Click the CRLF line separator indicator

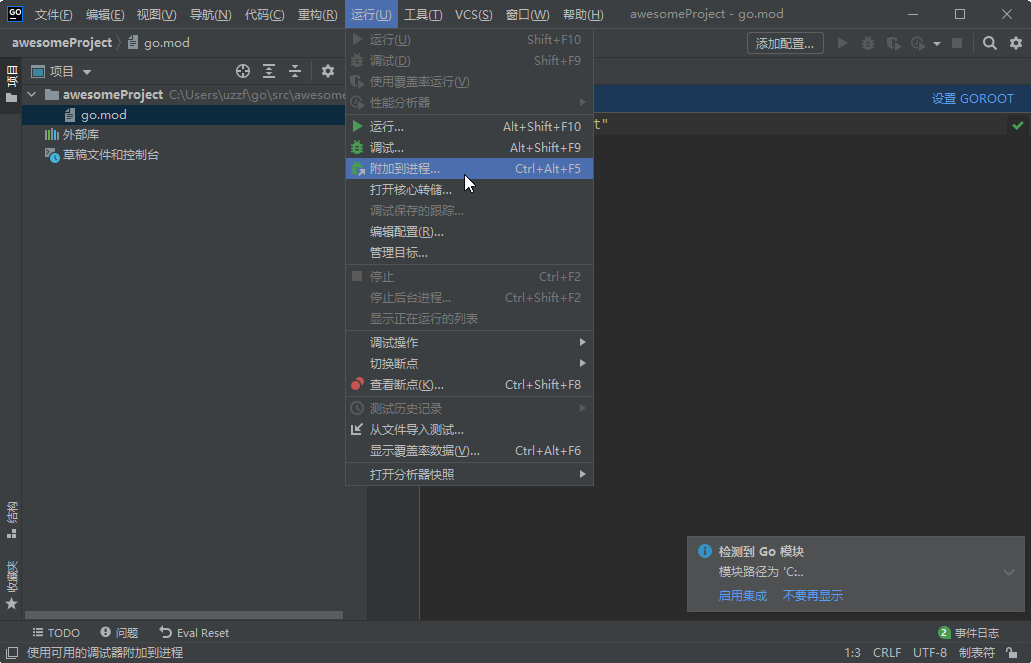(x=887, y=652)
